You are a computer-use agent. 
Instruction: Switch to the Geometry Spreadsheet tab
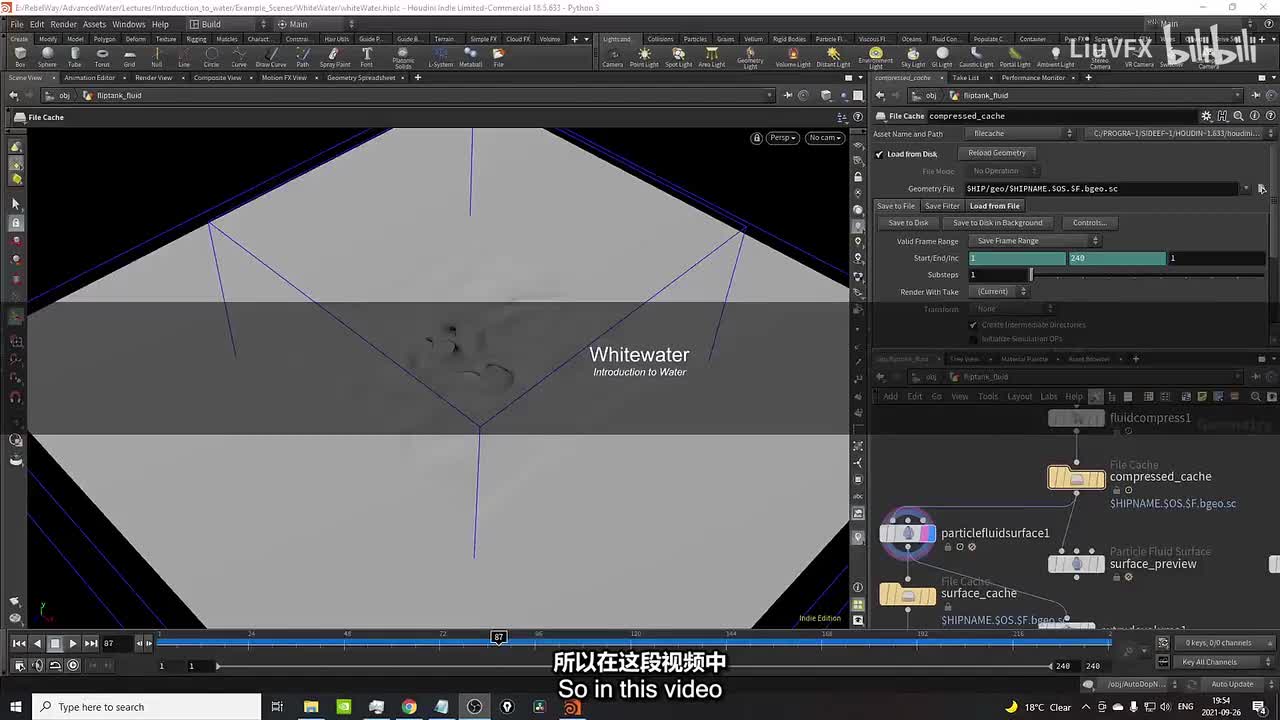click(361, 77)
